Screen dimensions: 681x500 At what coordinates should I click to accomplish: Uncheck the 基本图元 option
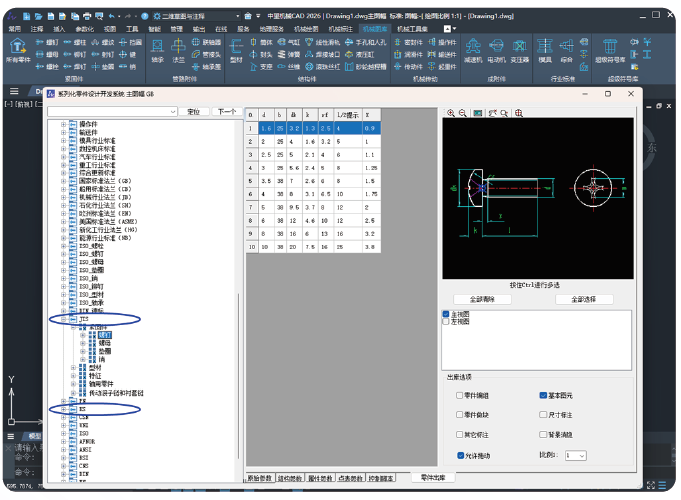pos(543,395)
